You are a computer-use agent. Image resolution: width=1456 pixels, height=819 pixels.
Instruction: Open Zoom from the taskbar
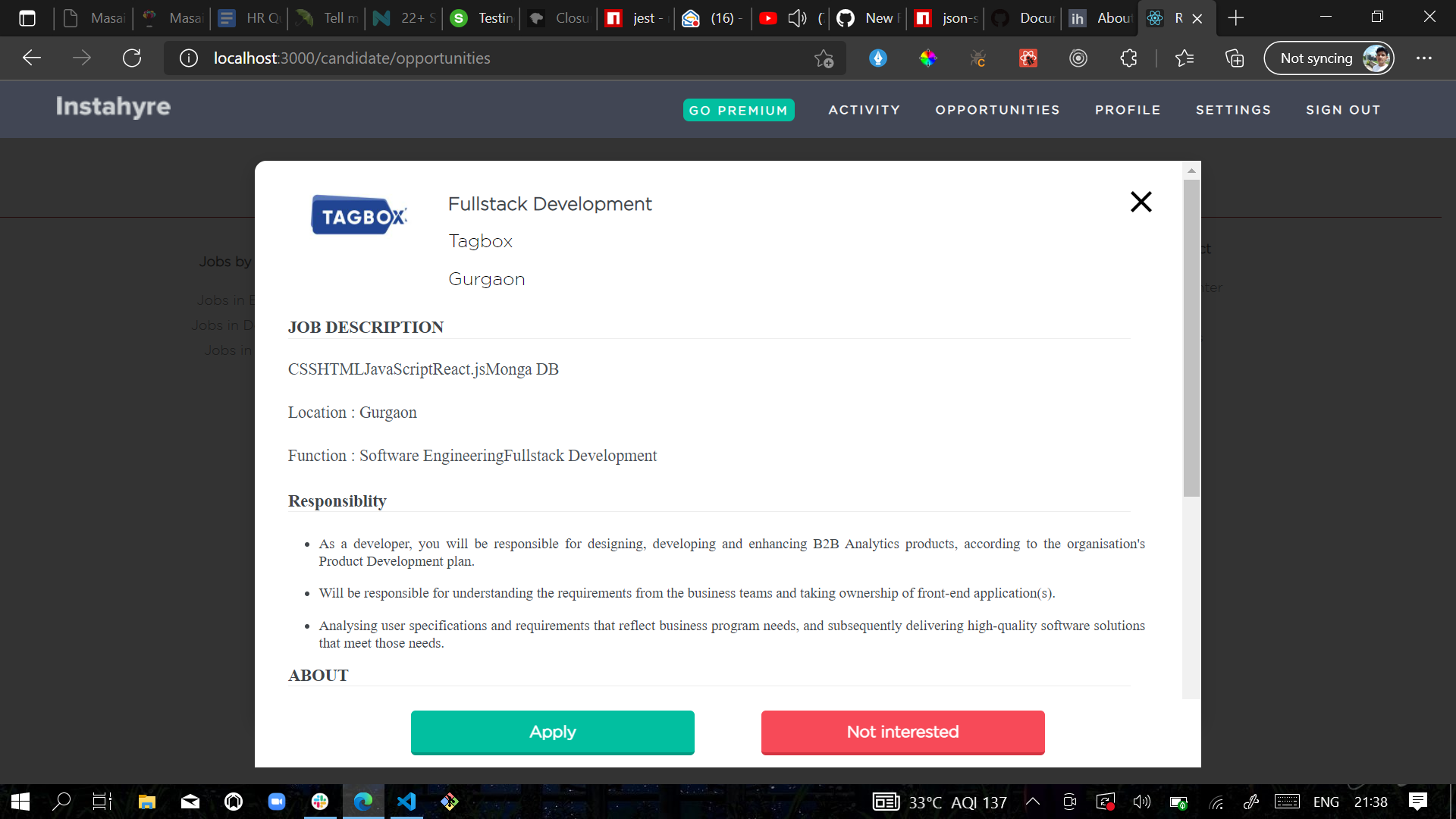click(x=276, y=802)
